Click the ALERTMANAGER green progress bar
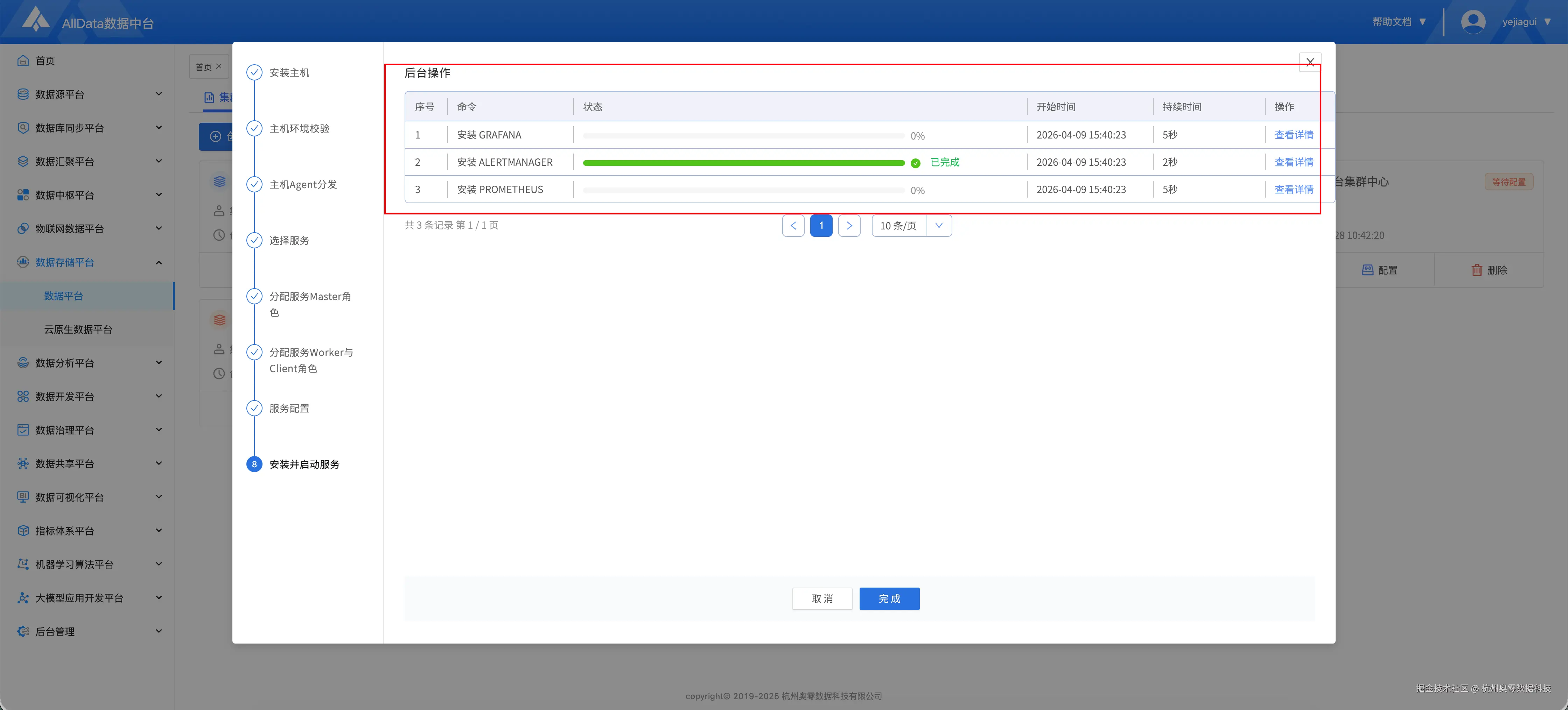This screenshot has width=1568, height=710. (743, 163)
